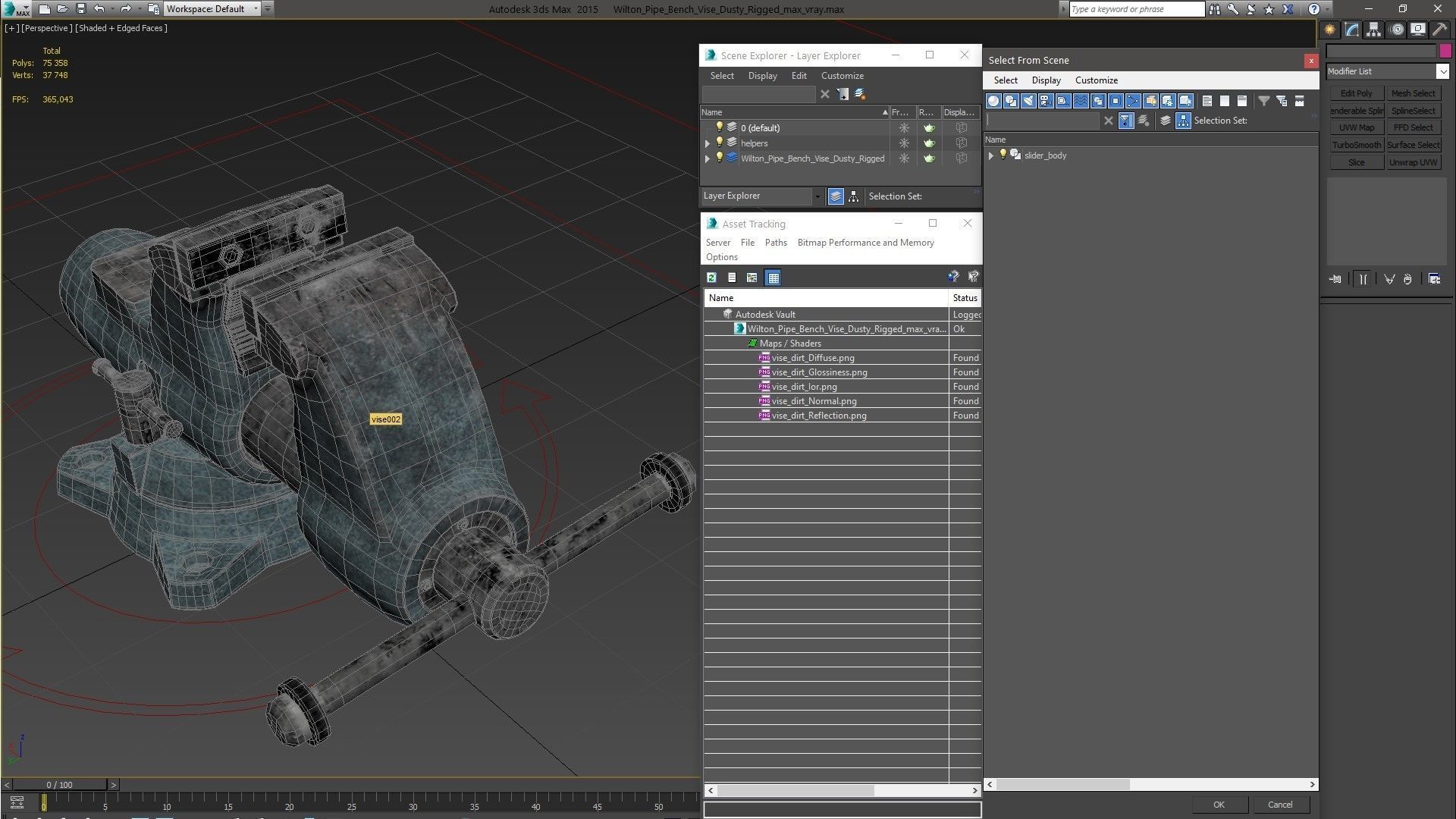
Task: Click the pink object color swatch
Action: point(1445,51)
